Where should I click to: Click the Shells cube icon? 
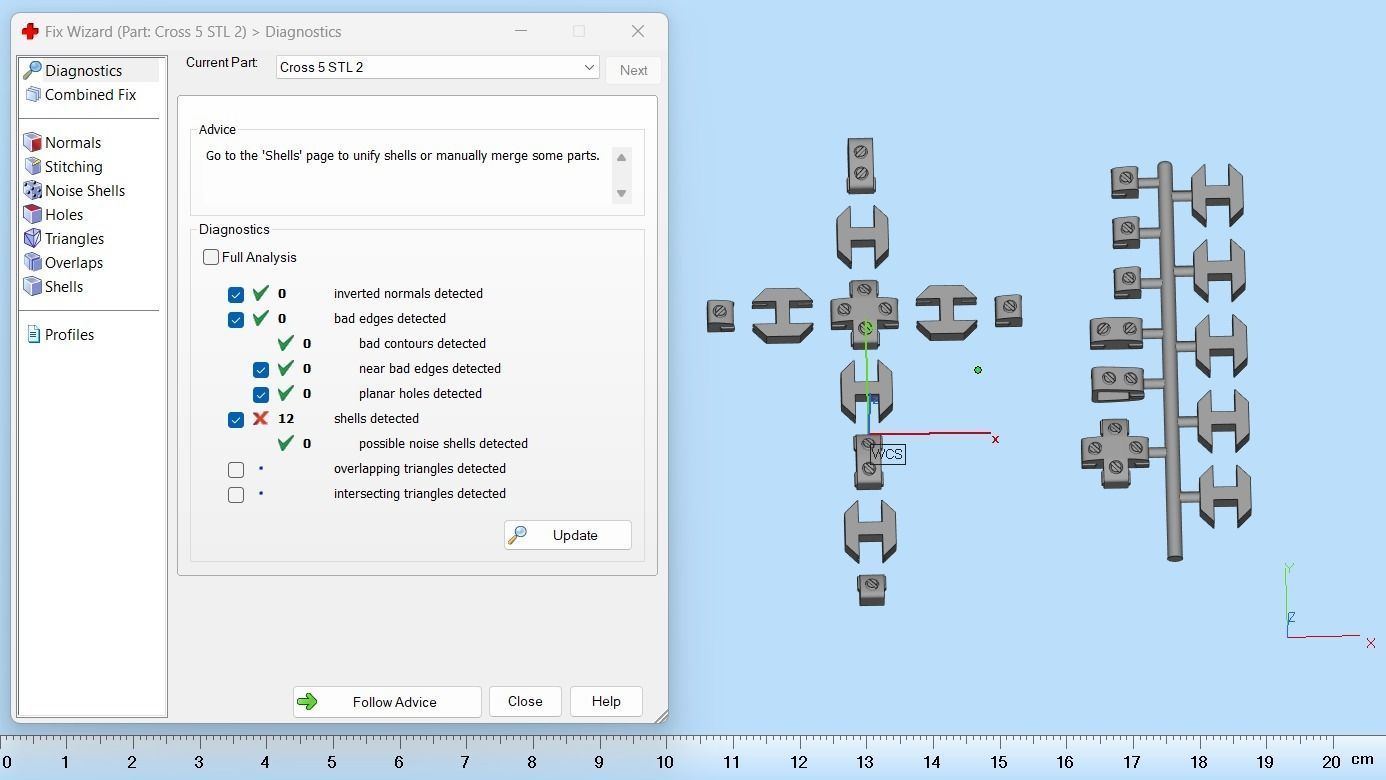coord(32,286)
